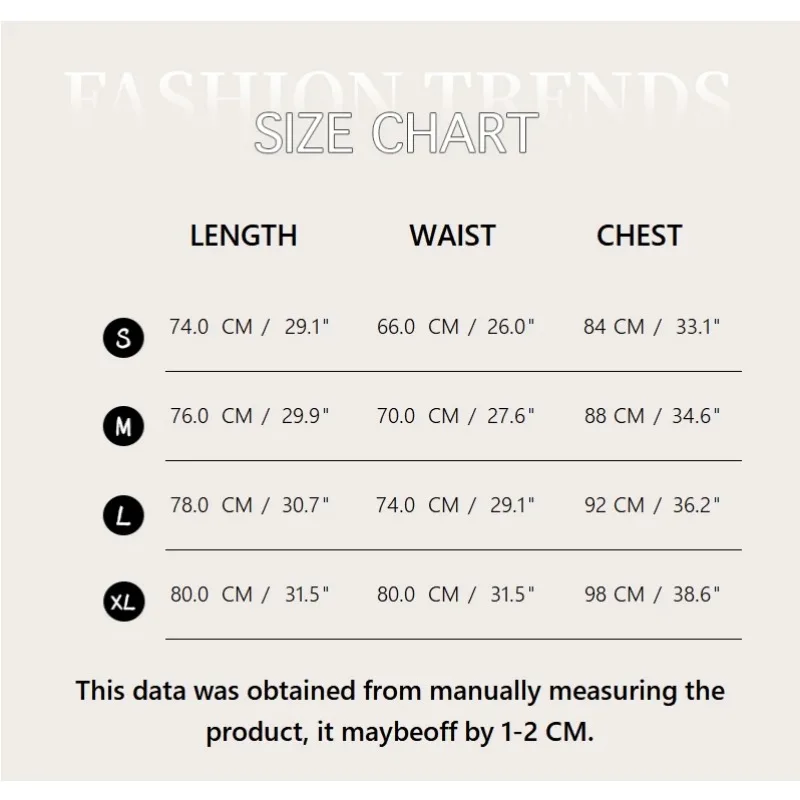The height and width of the screenshot is (800, 800).
Task: Click the M size badge
Action: [x=123, y=428]
